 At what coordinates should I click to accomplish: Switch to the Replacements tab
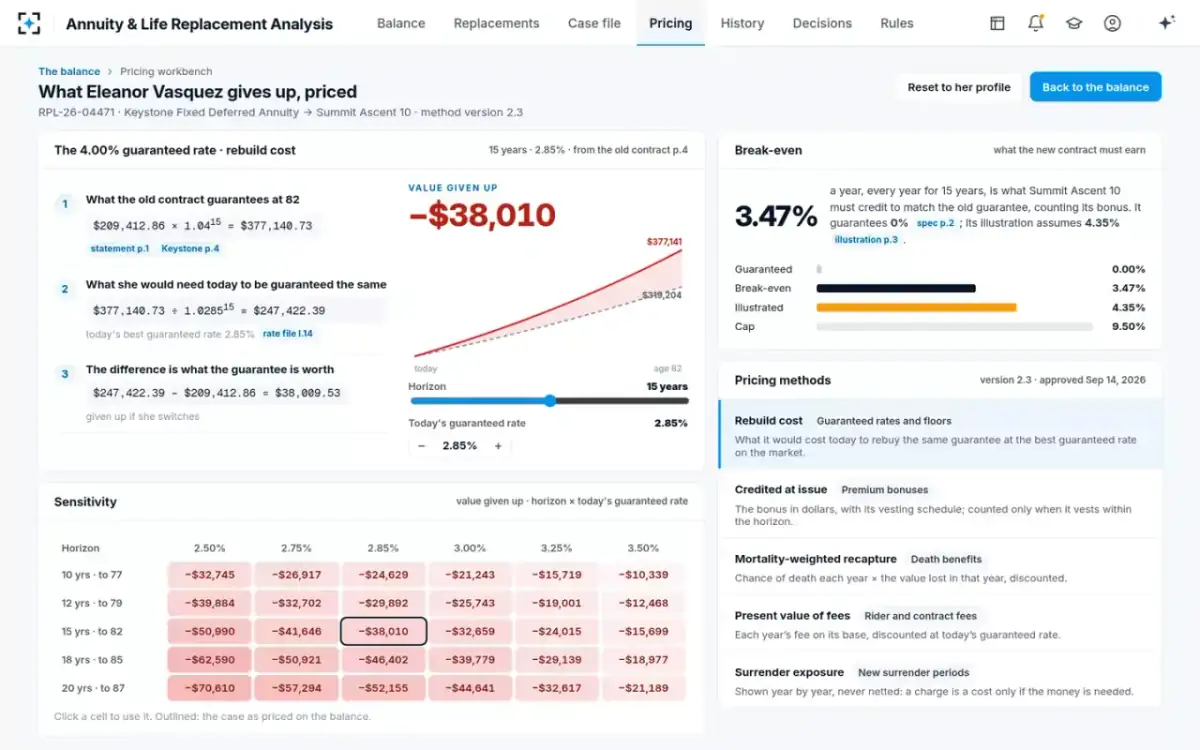tap(496, 23)
